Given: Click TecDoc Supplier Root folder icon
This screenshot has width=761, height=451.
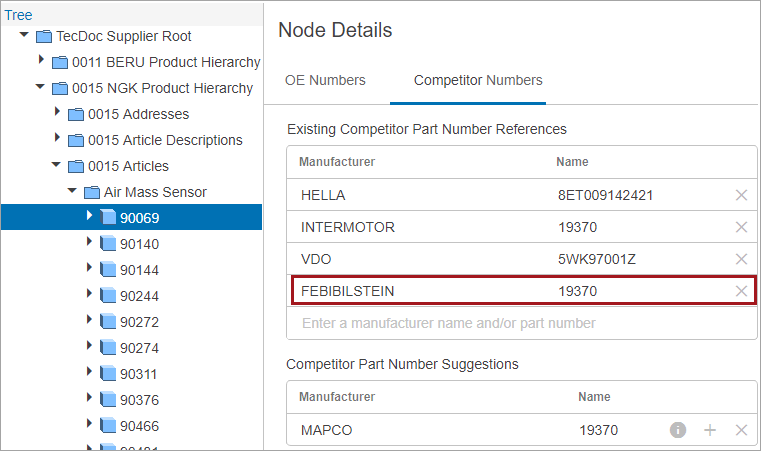Looking at the screenshot, I should point(44,36).
